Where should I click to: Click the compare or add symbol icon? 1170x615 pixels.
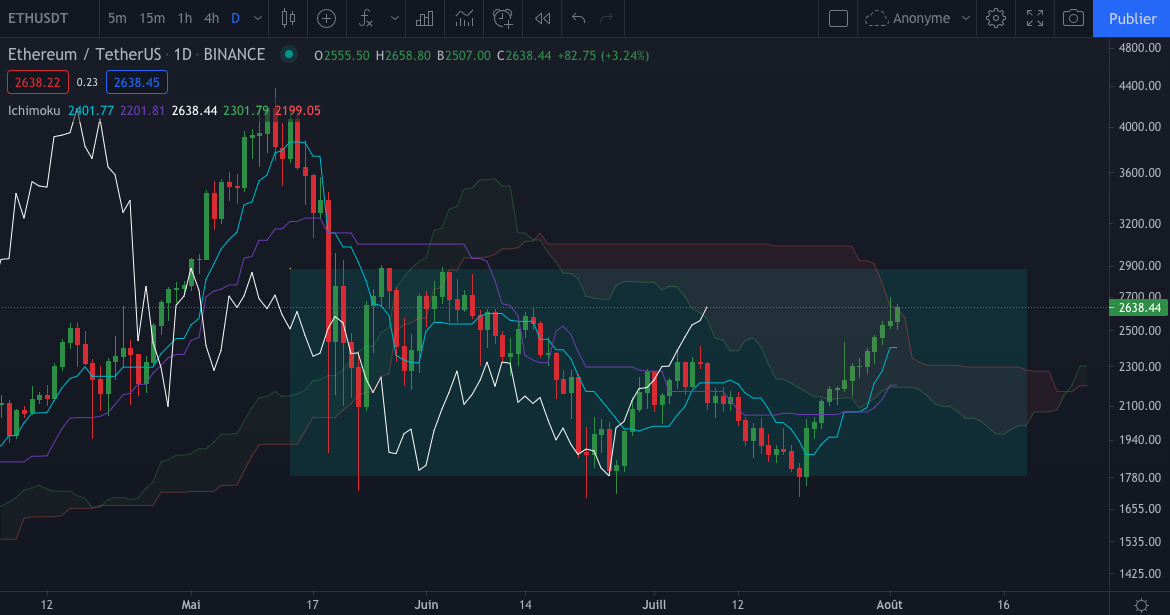pos(326,18)
